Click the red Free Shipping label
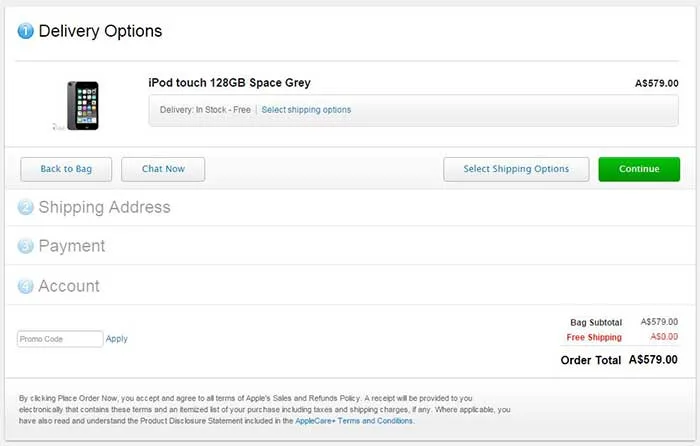The height and width of the screenshot is (446, 700). point(594,338)
